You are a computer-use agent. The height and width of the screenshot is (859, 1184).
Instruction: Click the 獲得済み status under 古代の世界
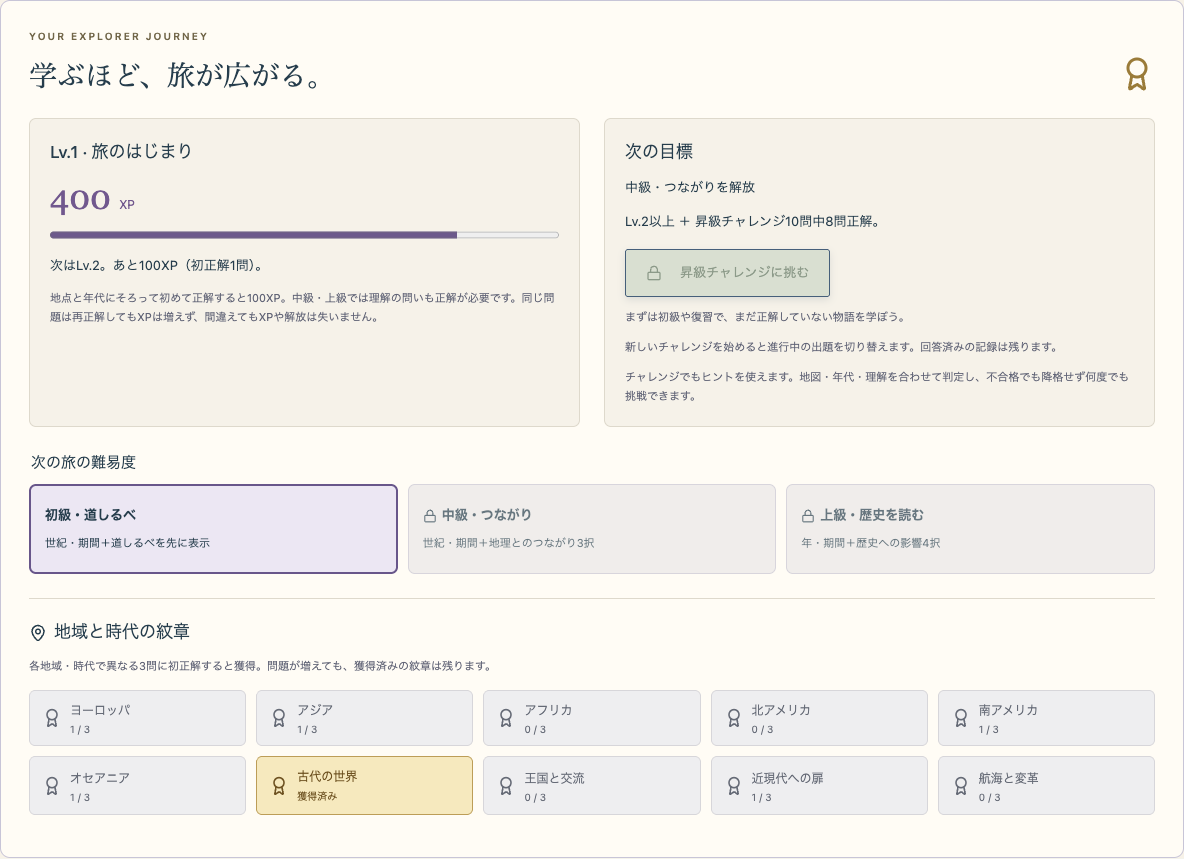317,796
